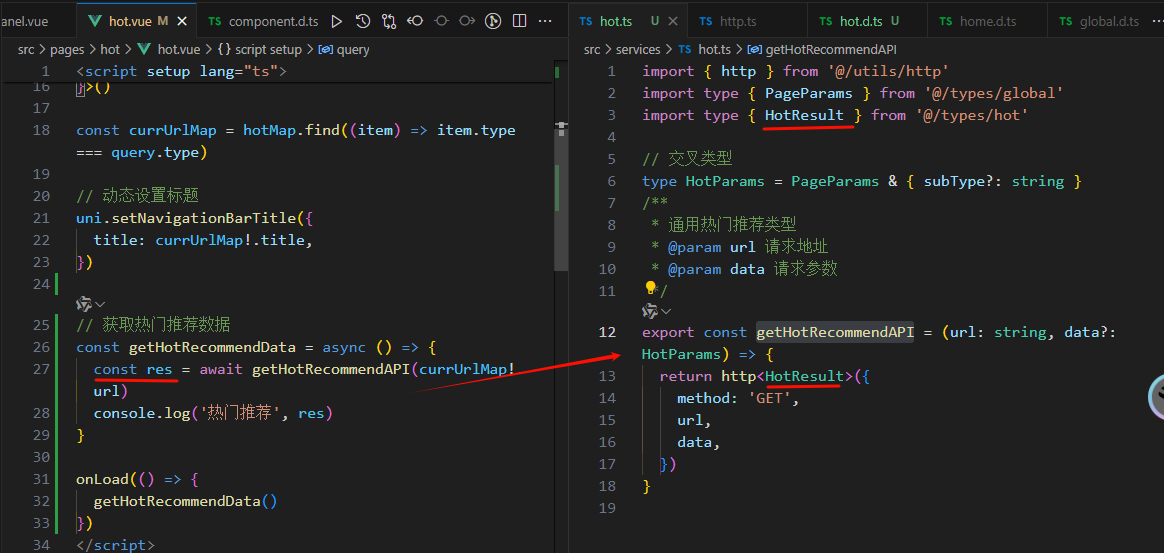Open 'hot' folder breadcrumb in left editor
This screenshot has width=1164, height=553.
click(x=110, y=50)
